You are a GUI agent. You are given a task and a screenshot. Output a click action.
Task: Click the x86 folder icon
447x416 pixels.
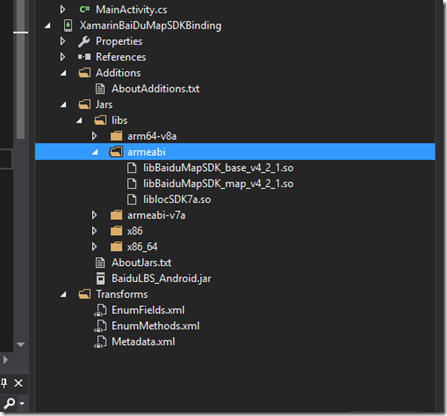pos(116,231)
